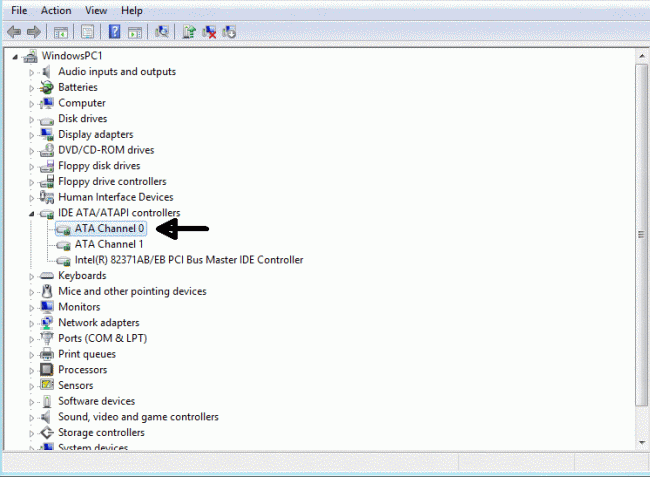Select the Intel 82371AB/EB IDE Controller
650x477 pixels.
(188, 260)
